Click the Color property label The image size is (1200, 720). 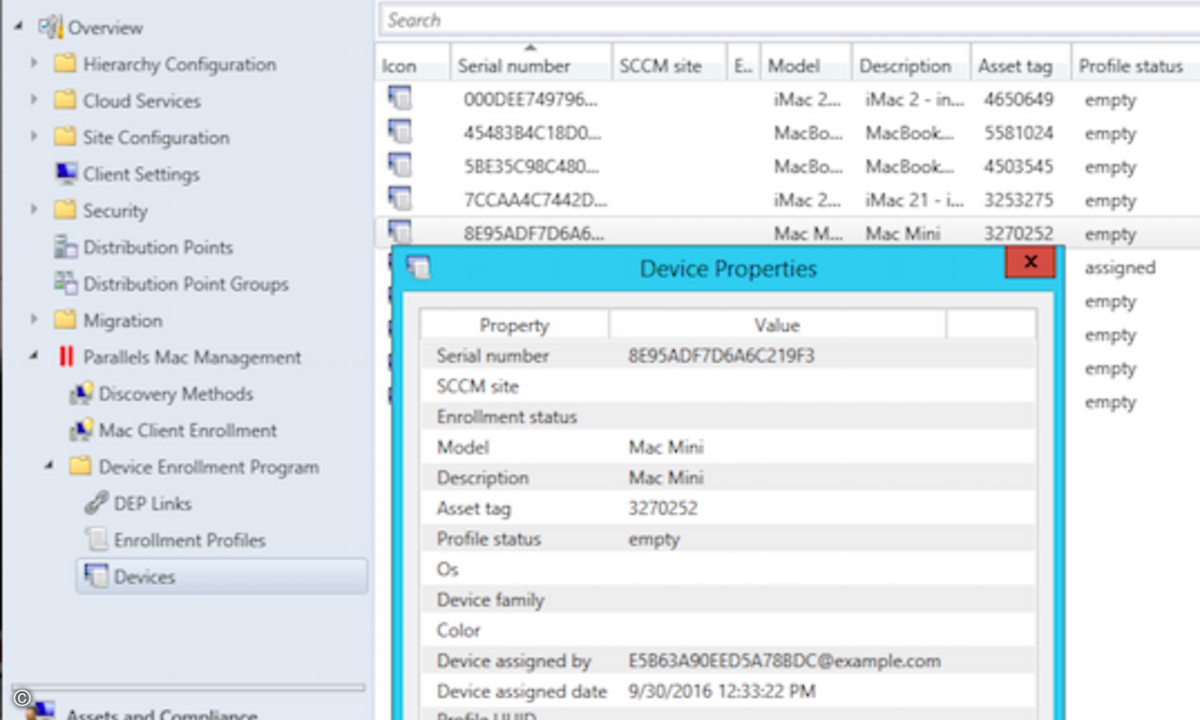tap(458, 630)
